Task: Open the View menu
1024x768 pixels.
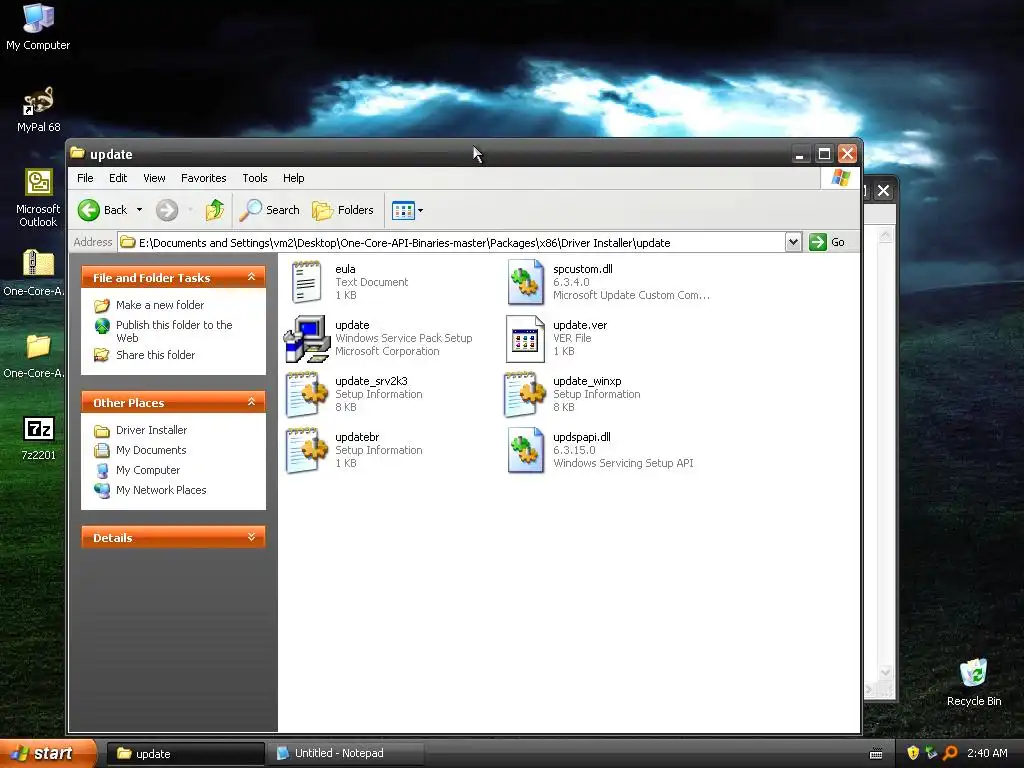Action: [154, 178]
